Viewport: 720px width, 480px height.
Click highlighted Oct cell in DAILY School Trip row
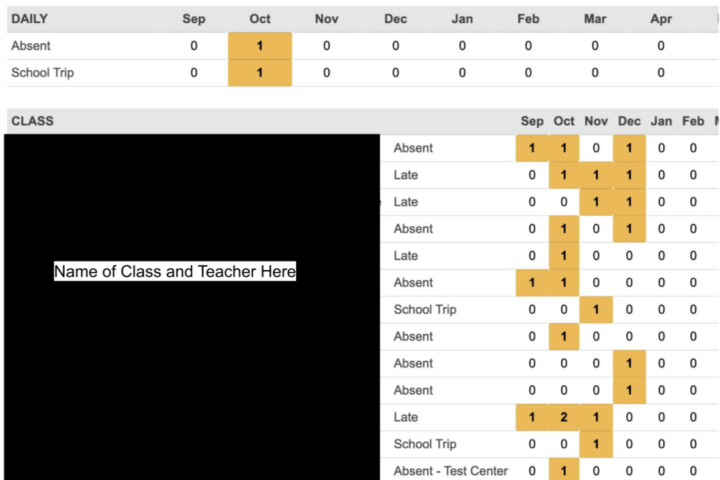coord(260,73)
